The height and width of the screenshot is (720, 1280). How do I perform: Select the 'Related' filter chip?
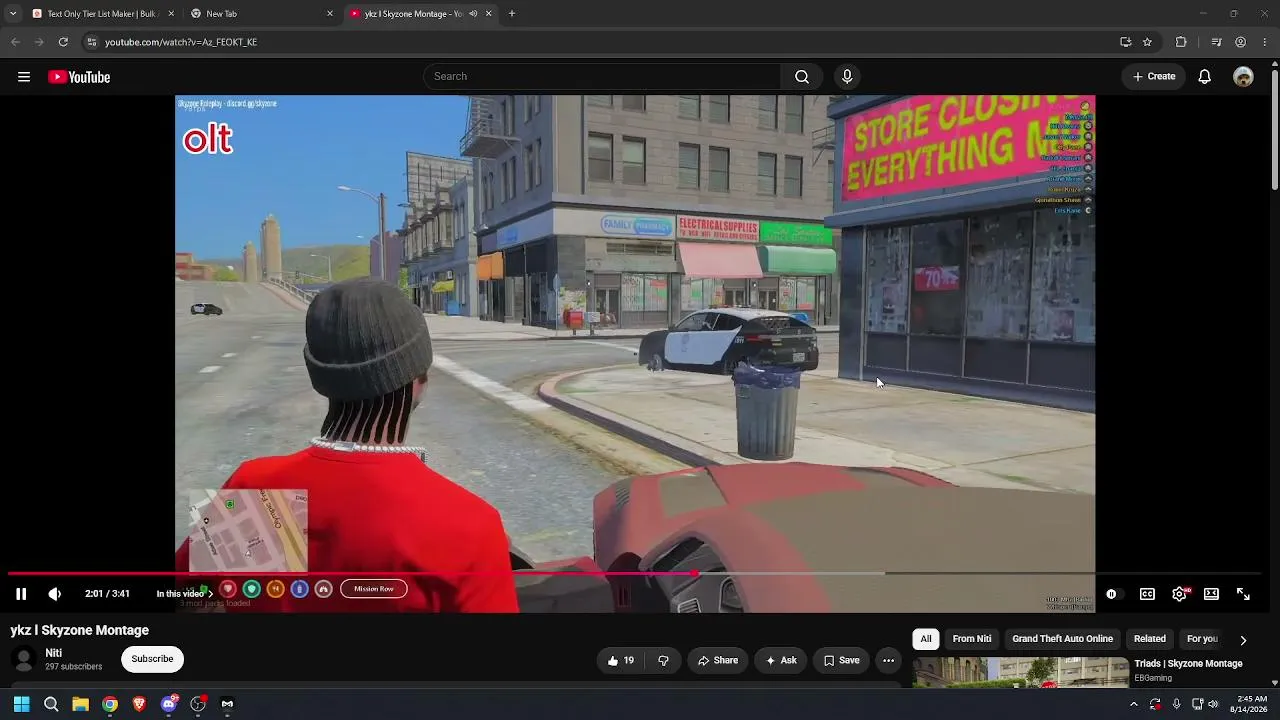(1150, 639)
